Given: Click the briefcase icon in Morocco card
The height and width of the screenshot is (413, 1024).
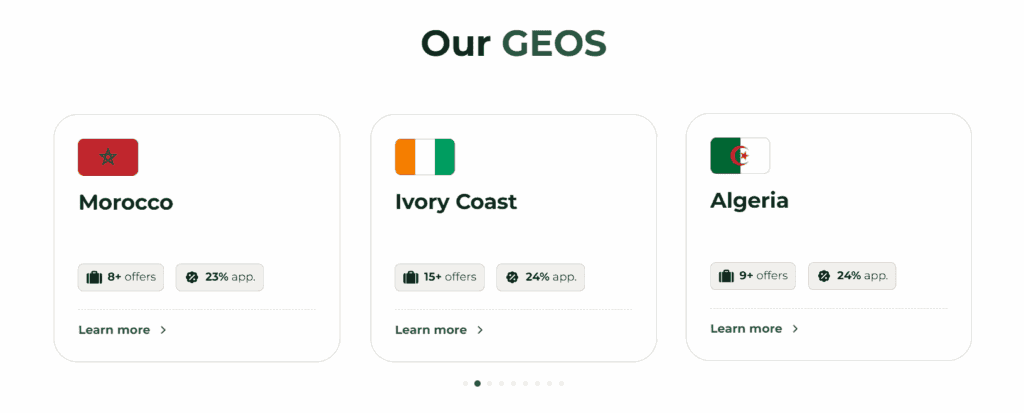Looking at the screenshot, I should click(x=94, y=277).
